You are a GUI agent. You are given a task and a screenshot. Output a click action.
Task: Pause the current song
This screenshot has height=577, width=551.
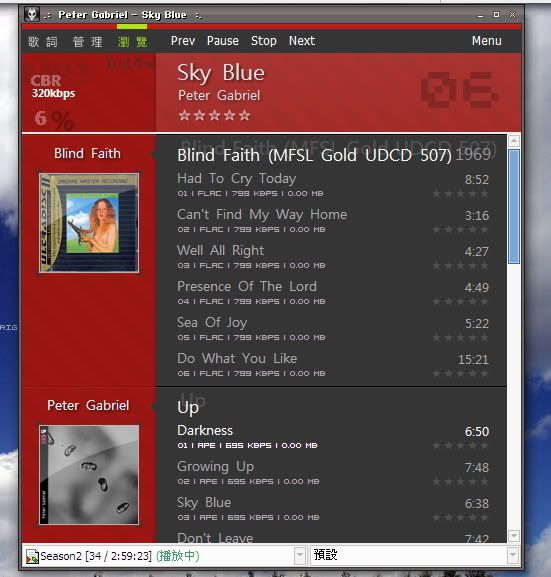pyautogui.click(x=222, y=41)
